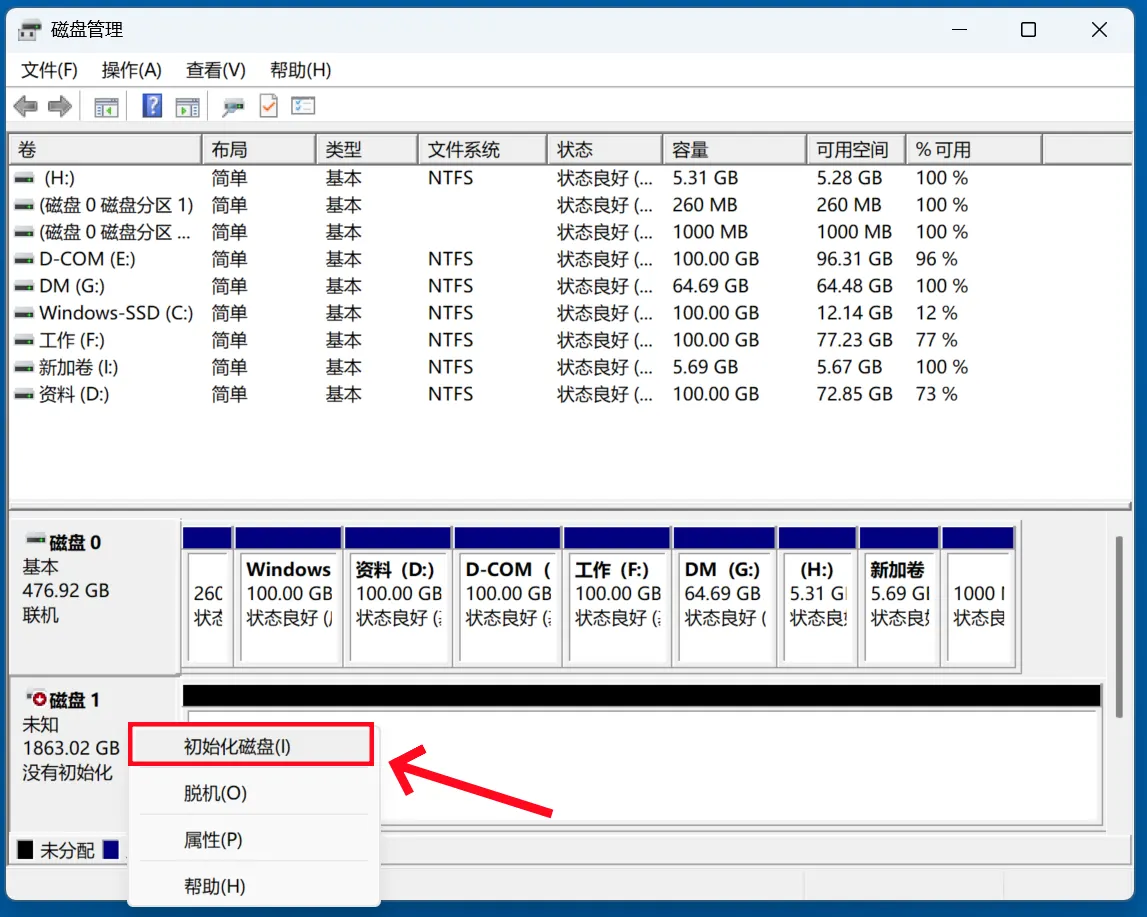Open the 帮助(H) menu in the menu bar
This screenshot has width=1147, height=917.
click(x=301, y=70)
